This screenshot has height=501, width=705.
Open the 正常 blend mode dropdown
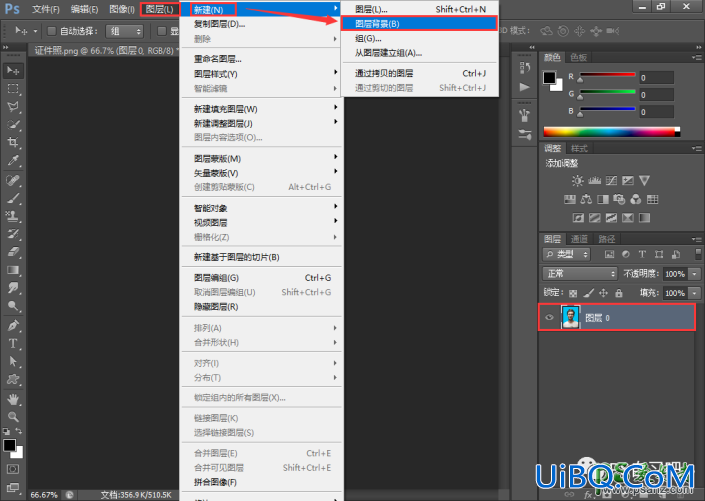pos(580,273)
